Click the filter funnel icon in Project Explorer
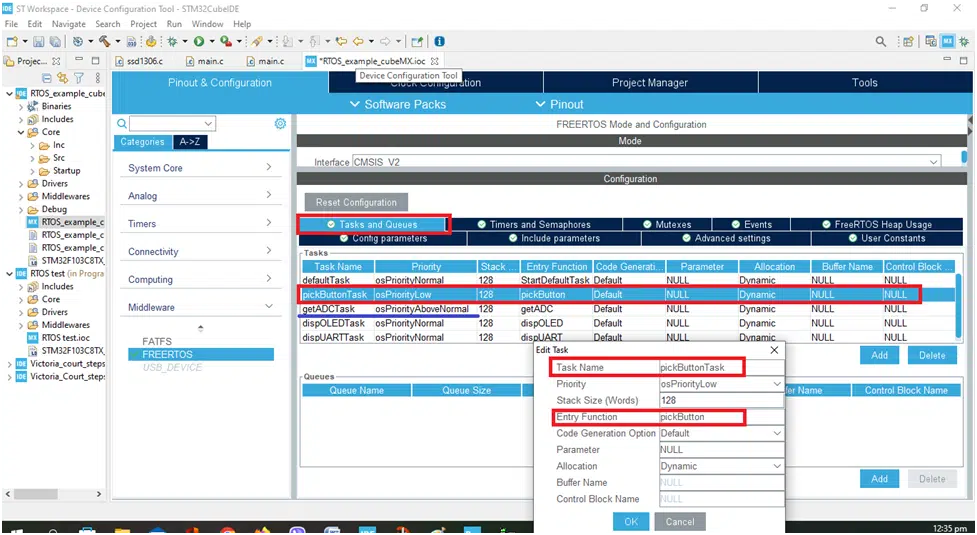Viewport: 977px width, 535px height. (x=79, y=78)
